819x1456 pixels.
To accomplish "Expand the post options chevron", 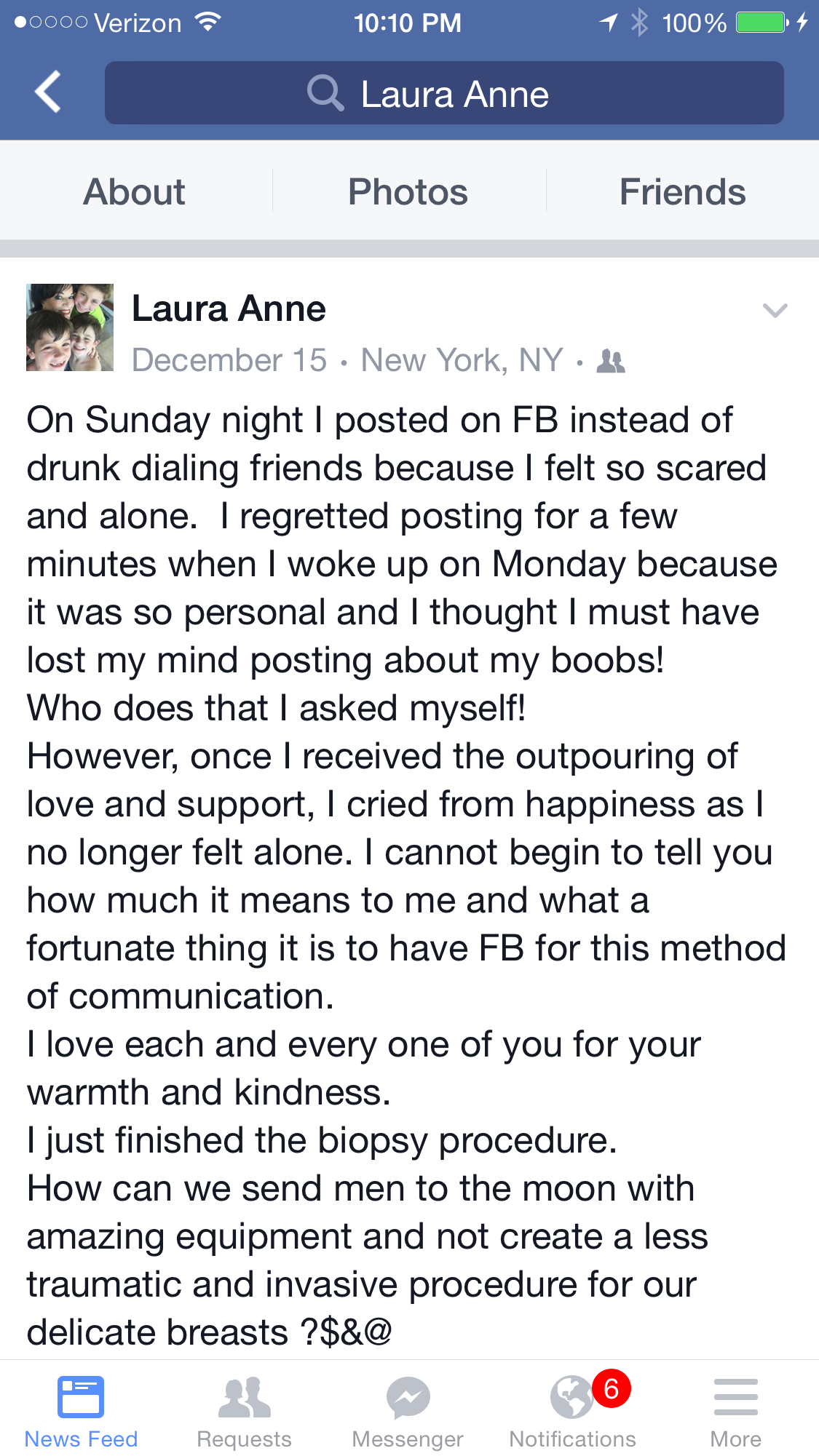I will [775, 311].
